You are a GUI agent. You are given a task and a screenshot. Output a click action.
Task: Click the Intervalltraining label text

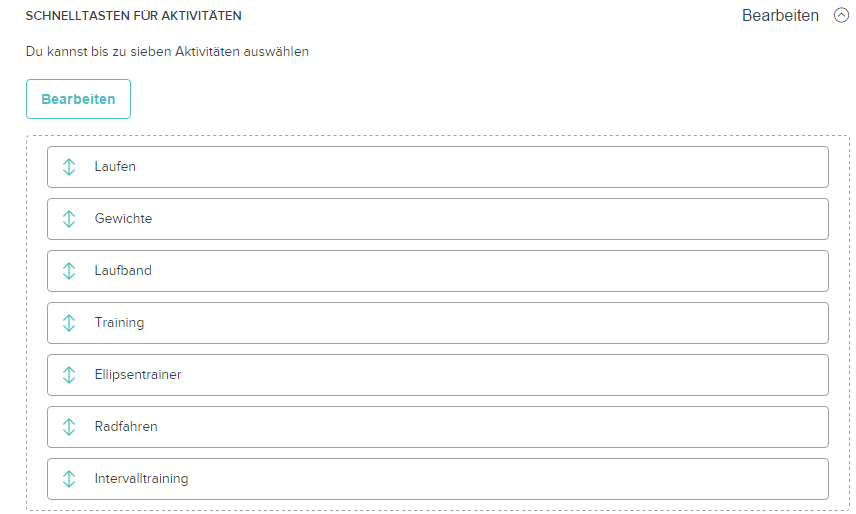pyautogui.click(x=141, y=479)
